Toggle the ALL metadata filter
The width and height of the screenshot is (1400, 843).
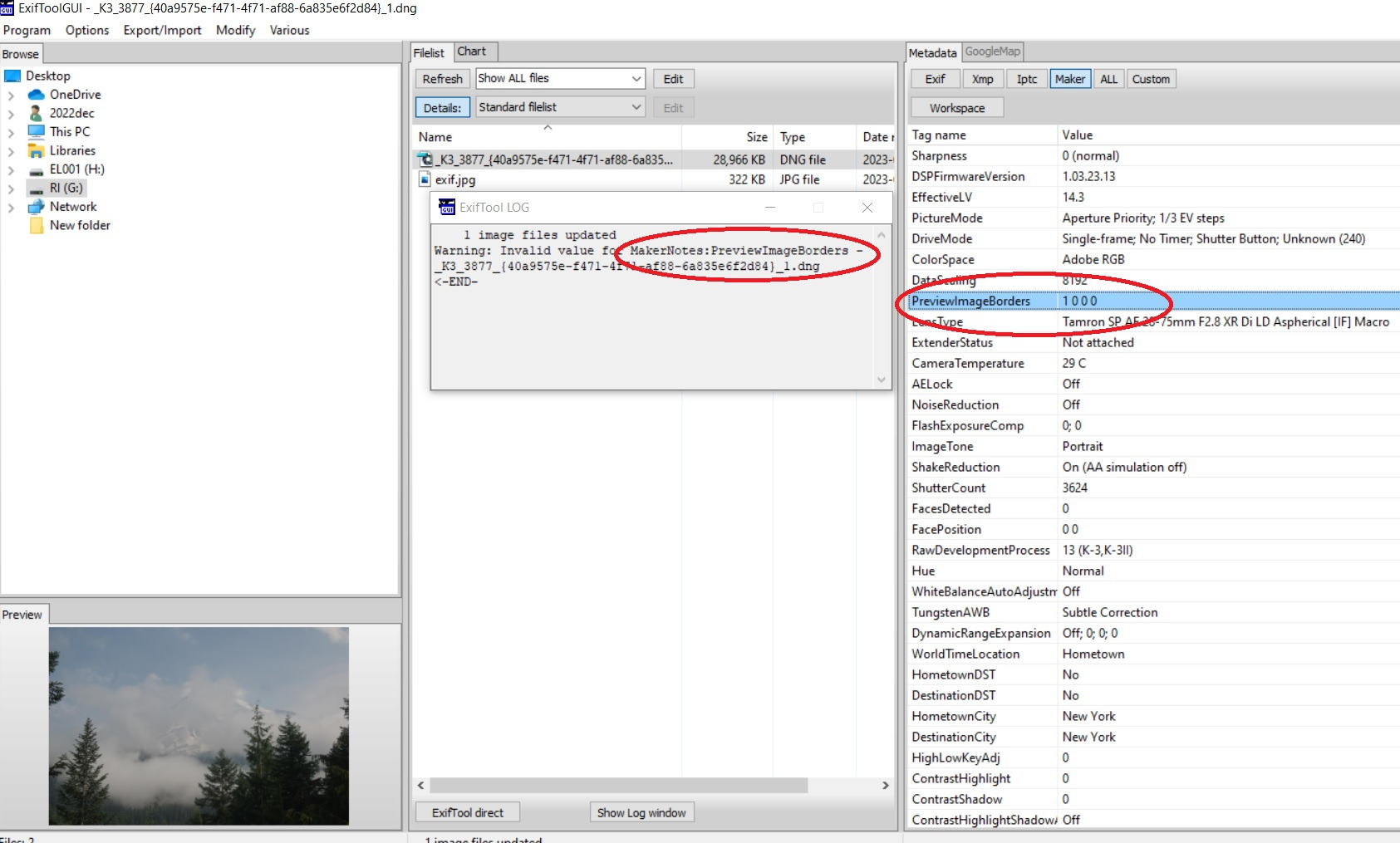[1108, 78]
